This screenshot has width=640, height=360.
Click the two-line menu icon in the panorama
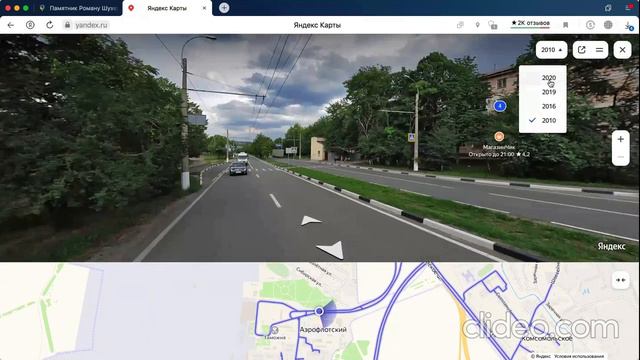pos(599,50)
